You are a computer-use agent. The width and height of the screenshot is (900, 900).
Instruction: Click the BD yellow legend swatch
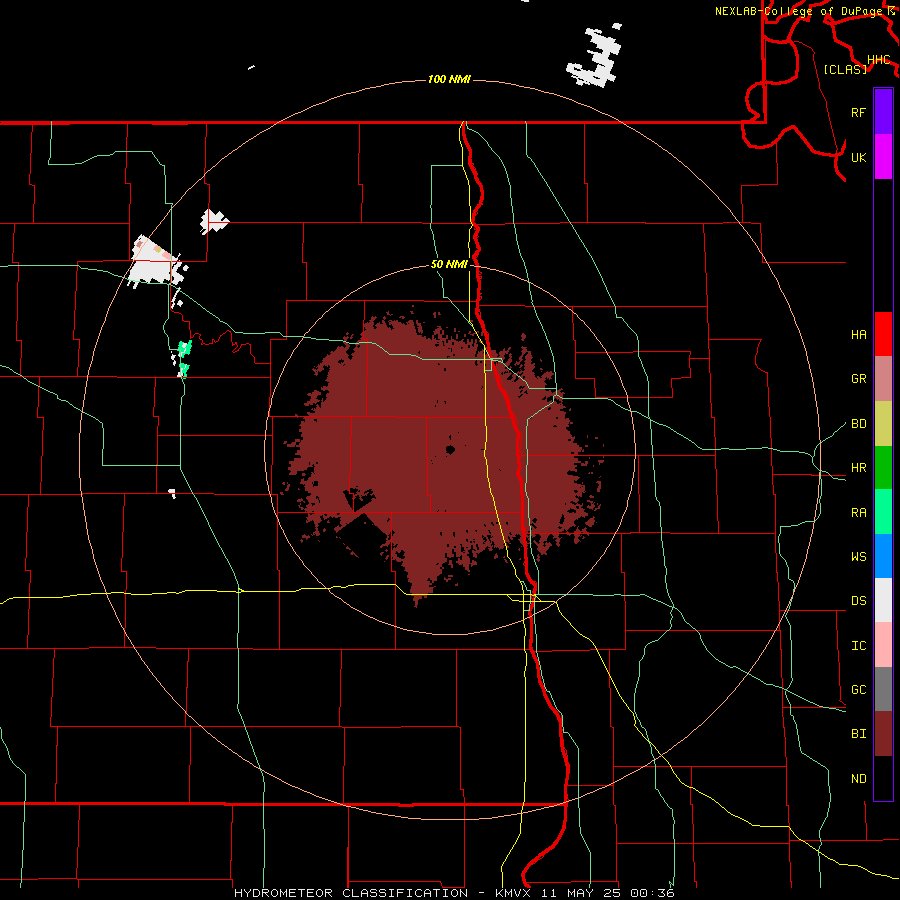pyautogui.click(x=883, y=424)
